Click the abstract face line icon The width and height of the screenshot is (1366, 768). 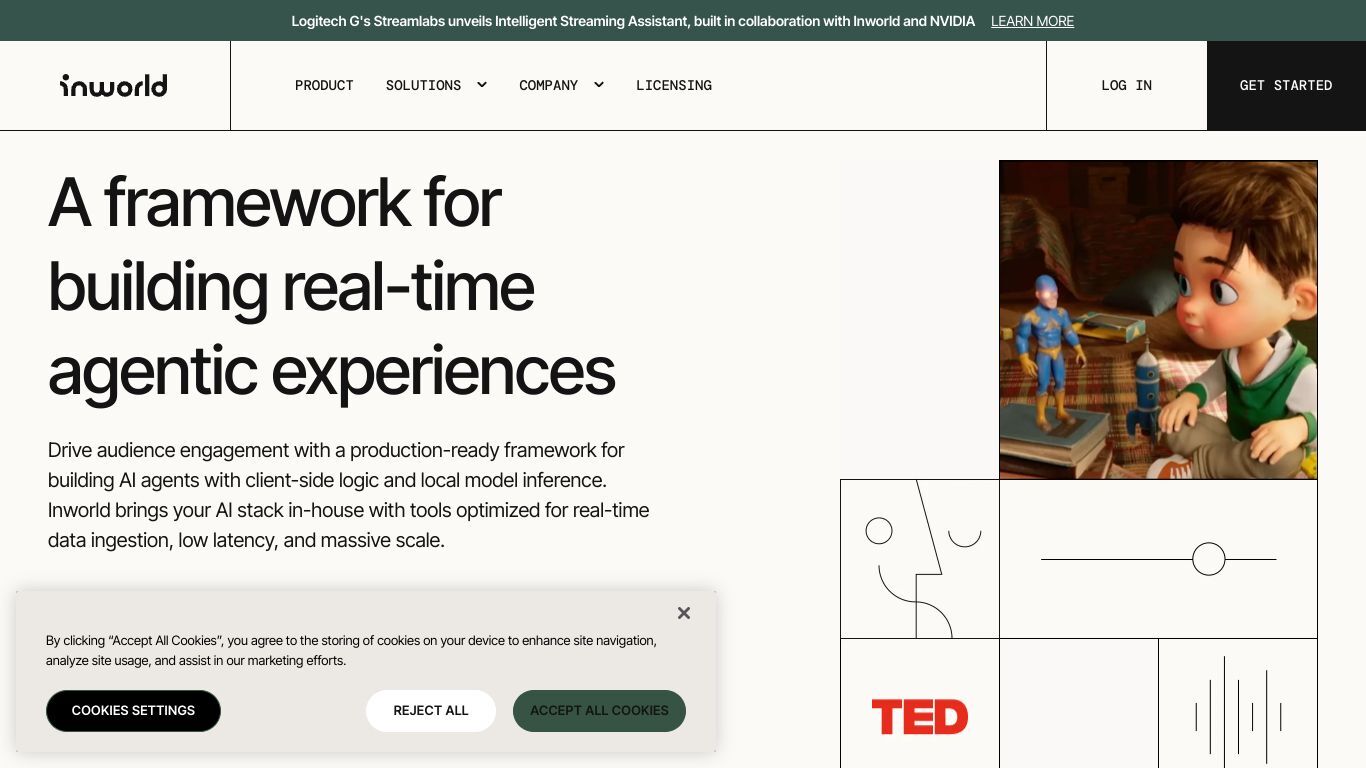(920, 559)
